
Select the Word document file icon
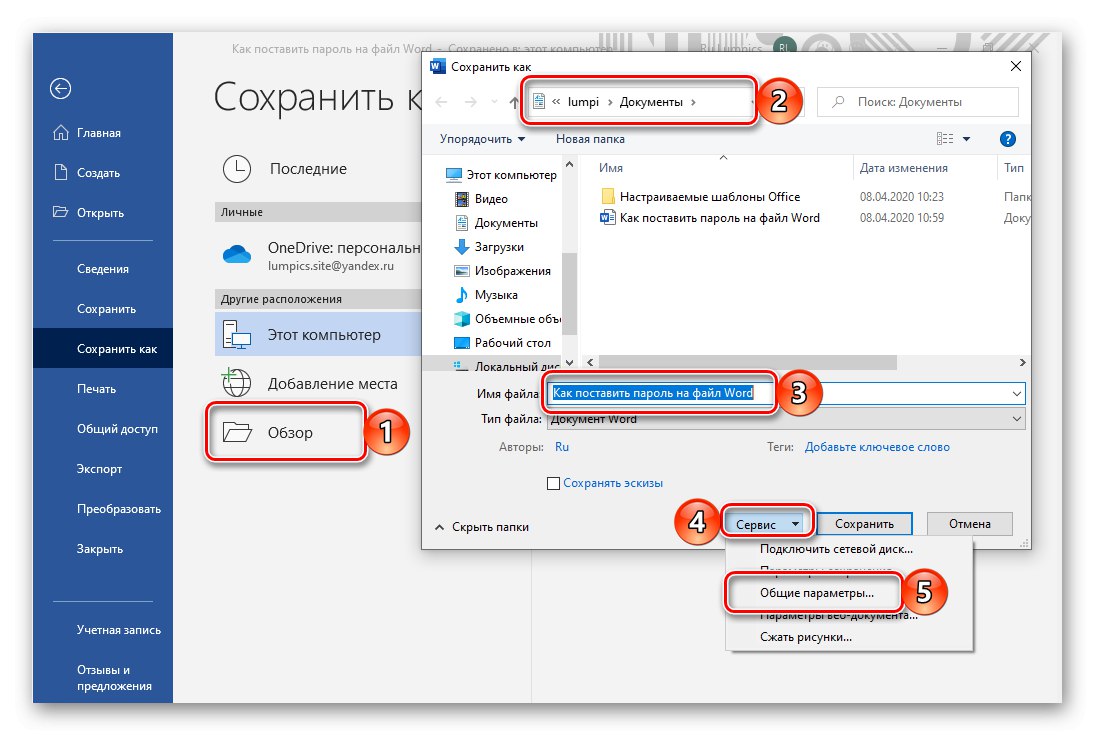pos(608,218)
